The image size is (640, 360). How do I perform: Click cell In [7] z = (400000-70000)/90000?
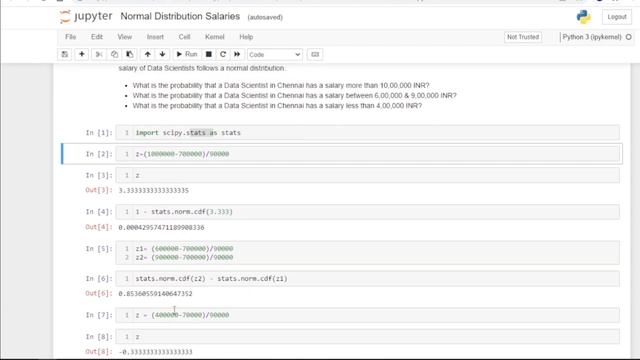tap(367, 315)
